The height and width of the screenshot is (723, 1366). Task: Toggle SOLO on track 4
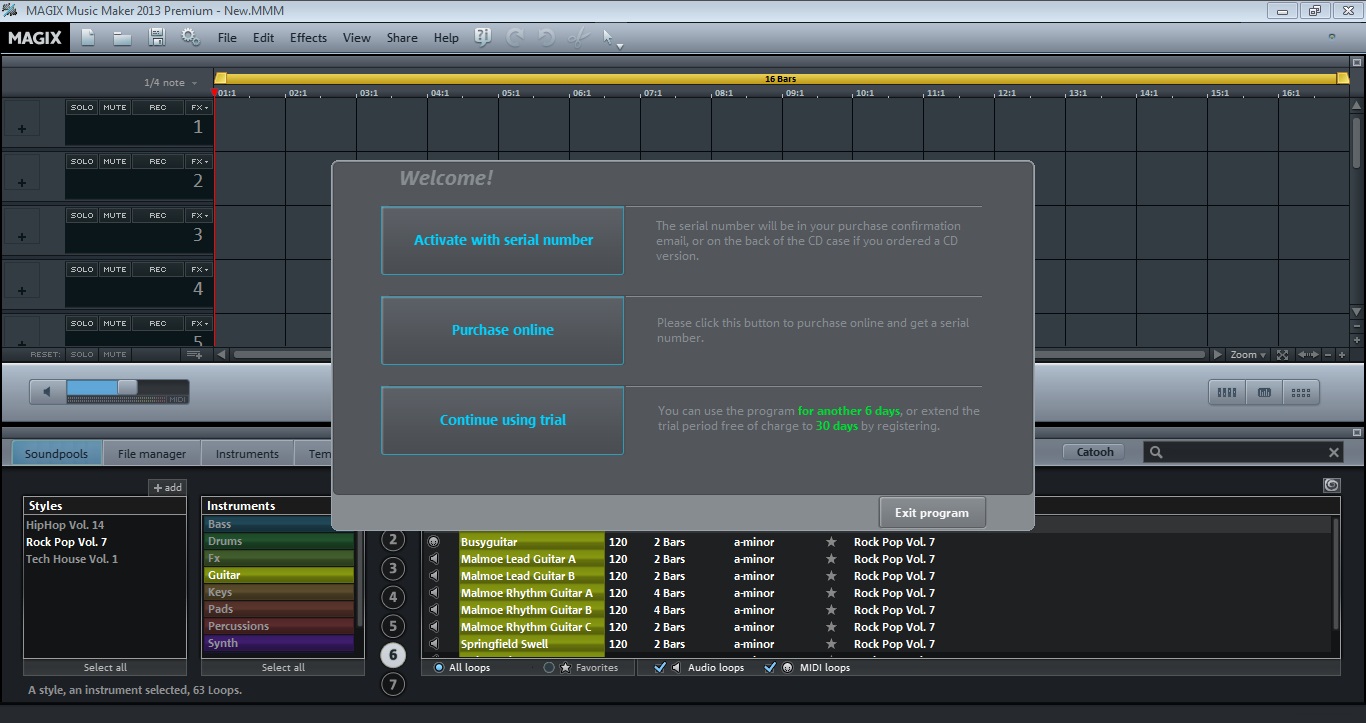coord(82,269)
